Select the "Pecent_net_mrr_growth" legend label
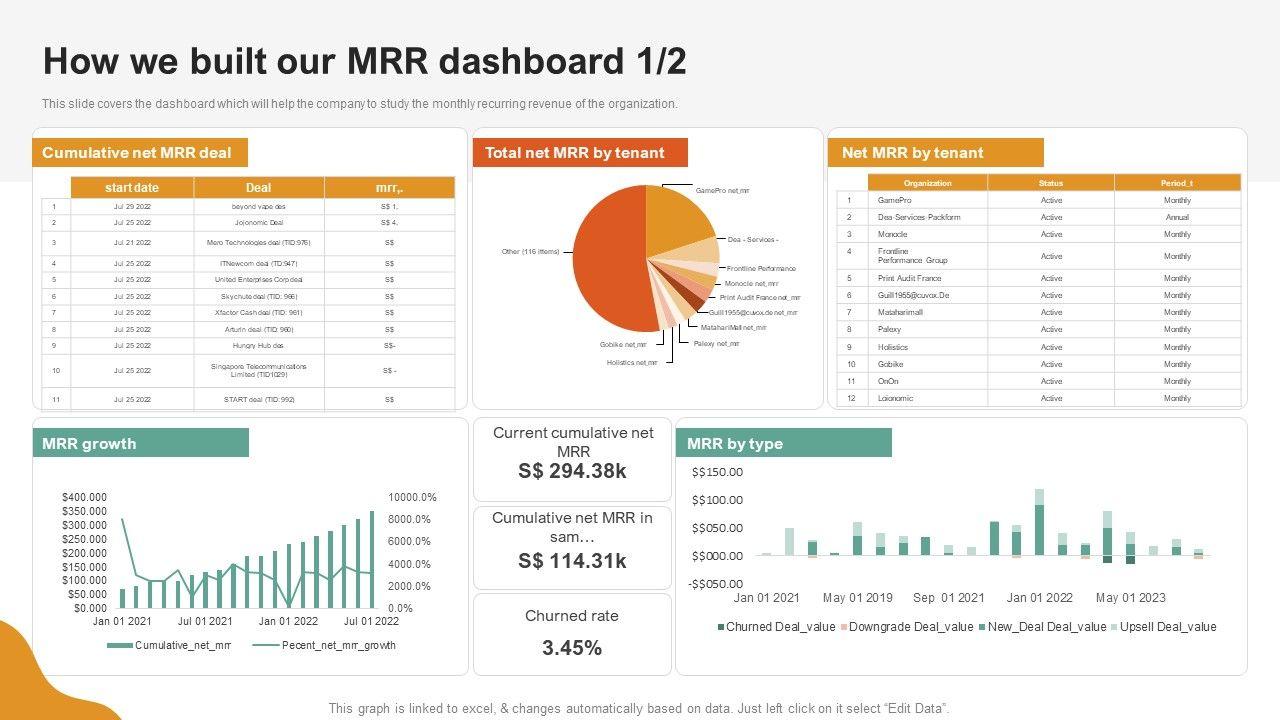Viewport: 1280px width, 720px height. tap(339, 646)
